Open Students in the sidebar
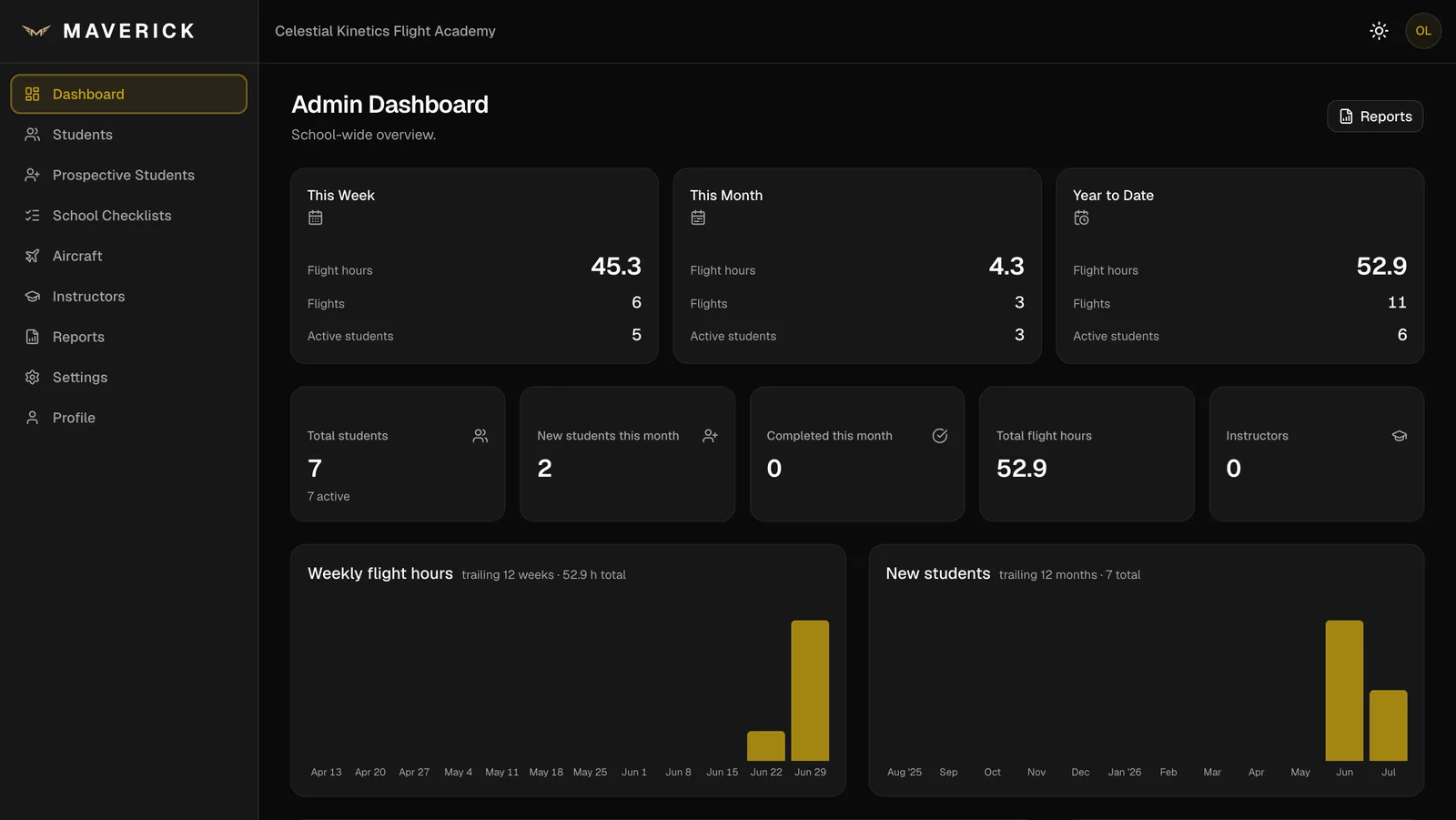 (x=128, y=135)
